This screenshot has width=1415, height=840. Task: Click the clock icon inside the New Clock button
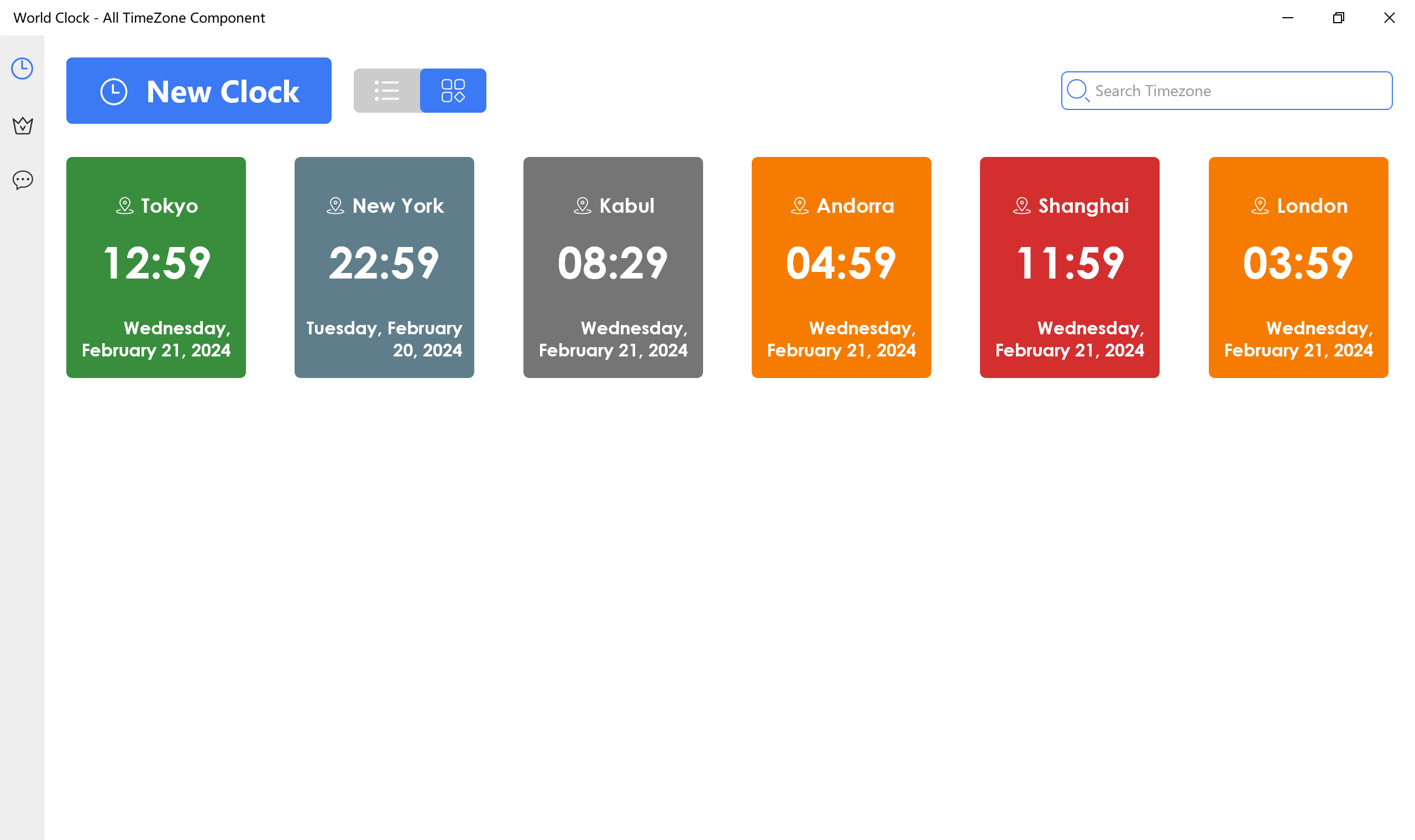pyautogui.click(x=113, y=91)
